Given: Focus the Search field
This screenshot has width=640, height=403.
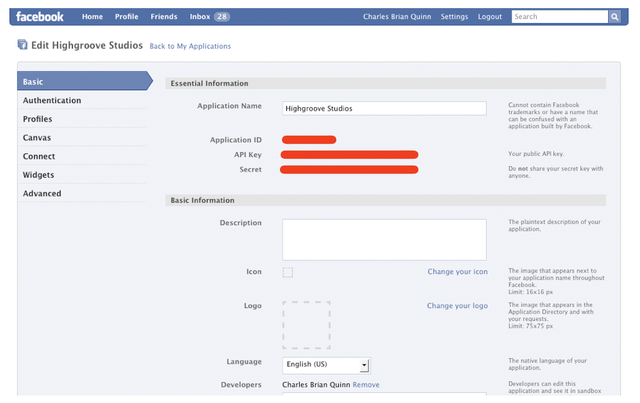Looking at the screenshot, I should [560, 17].
